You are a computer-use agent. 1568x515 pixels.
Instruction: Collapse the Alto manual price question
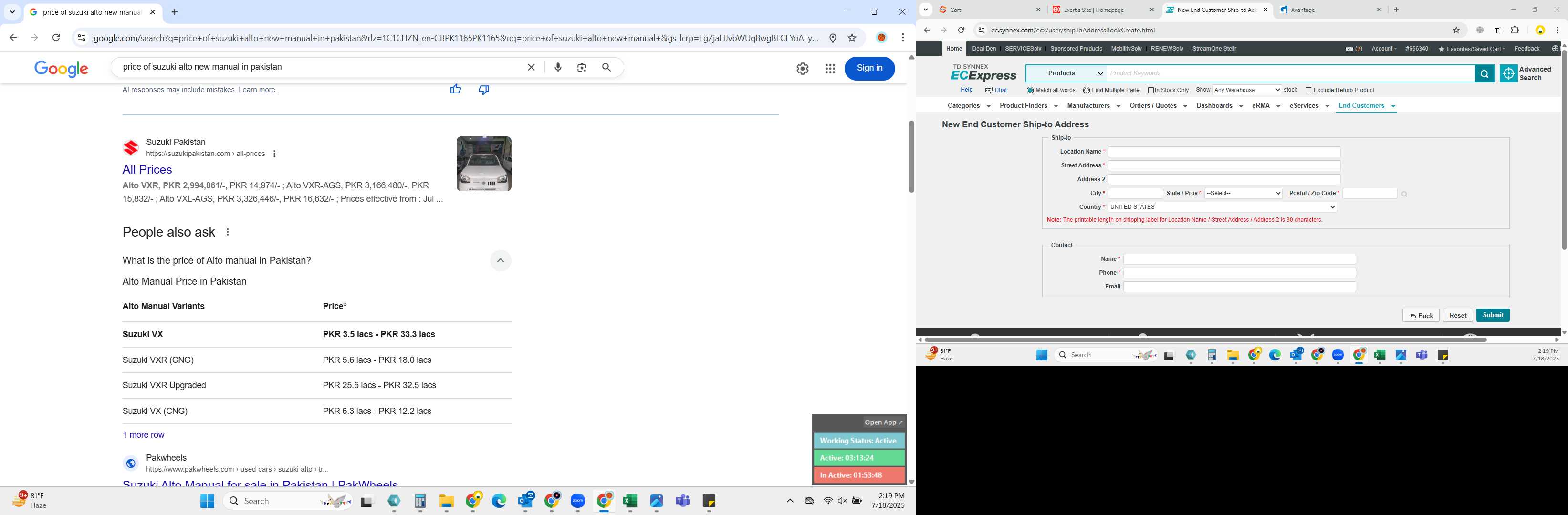coord(501,261)
